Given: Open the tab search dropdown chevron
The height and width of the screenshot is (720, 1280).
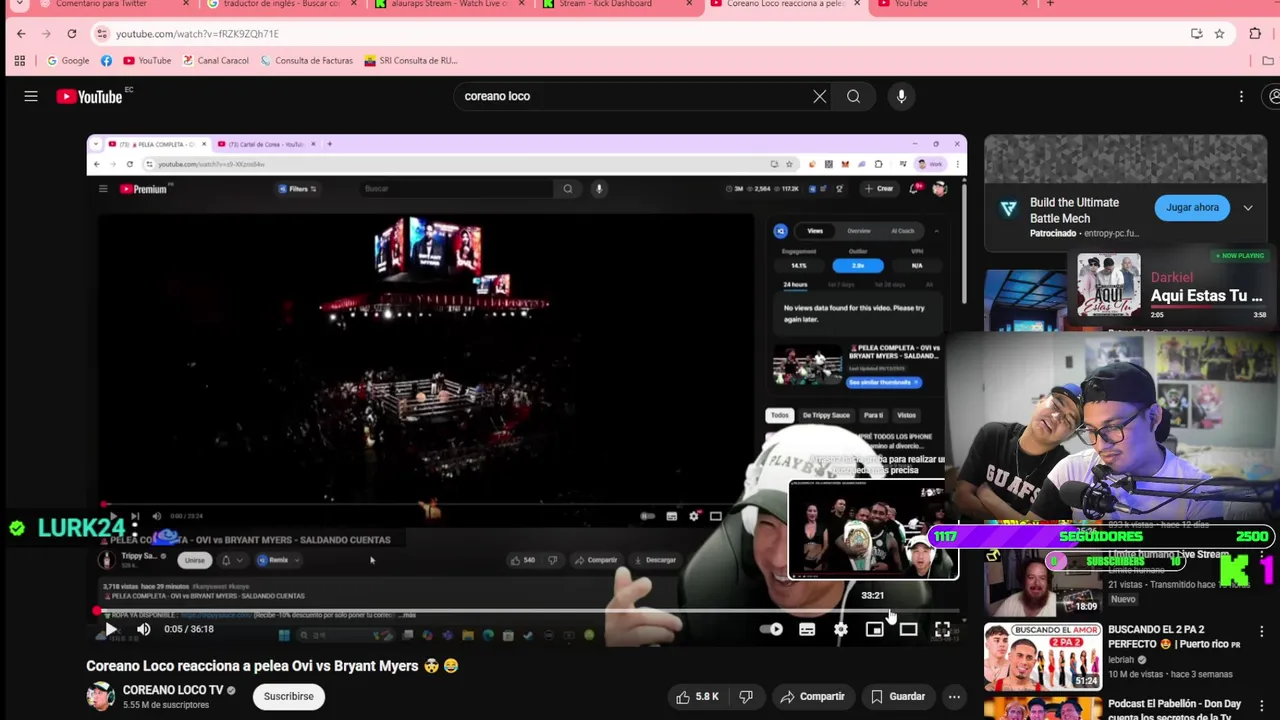Looking at the screenshot, I should (19, 4).
